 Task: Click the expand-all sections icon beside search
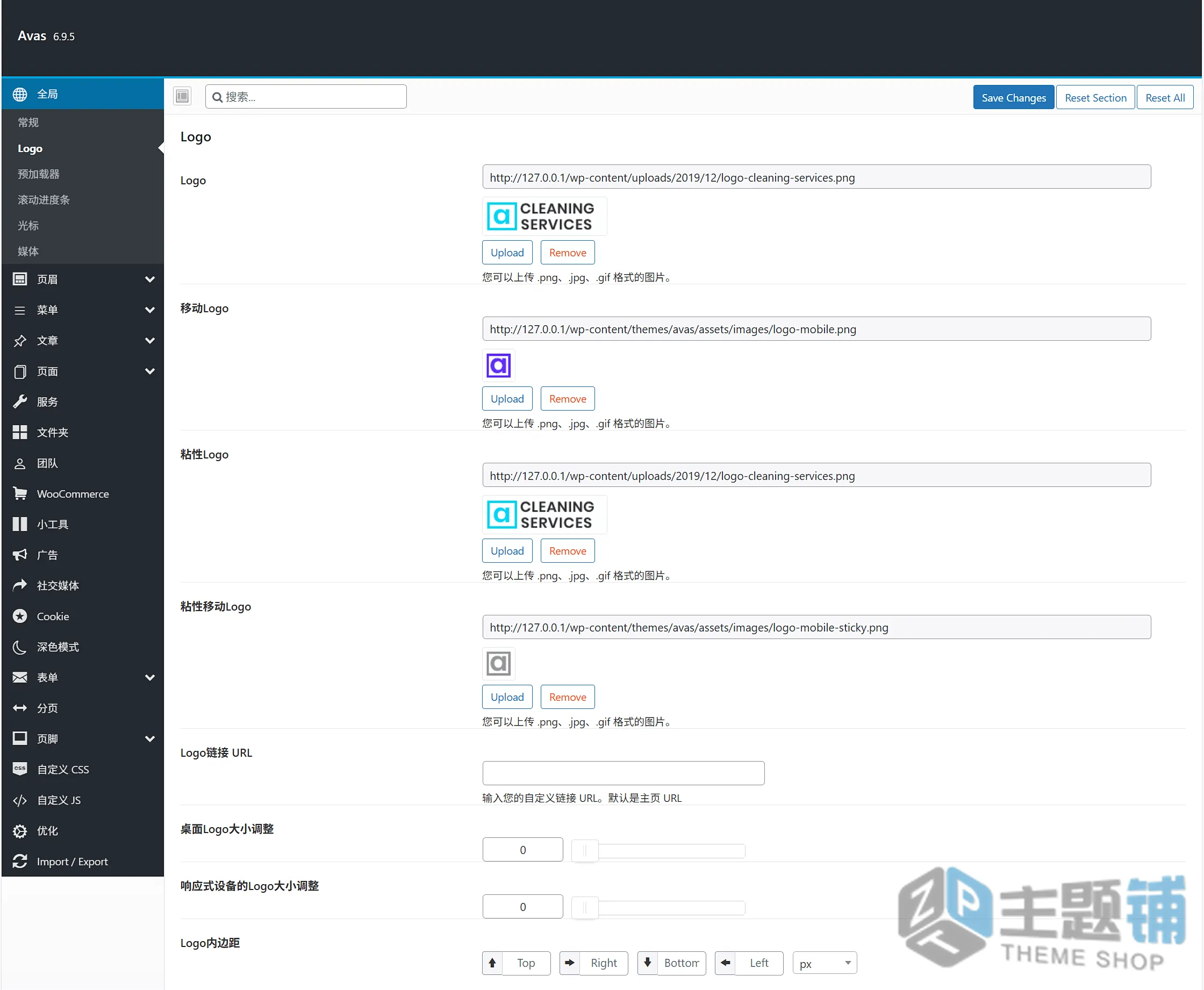(x=183, y=96)
